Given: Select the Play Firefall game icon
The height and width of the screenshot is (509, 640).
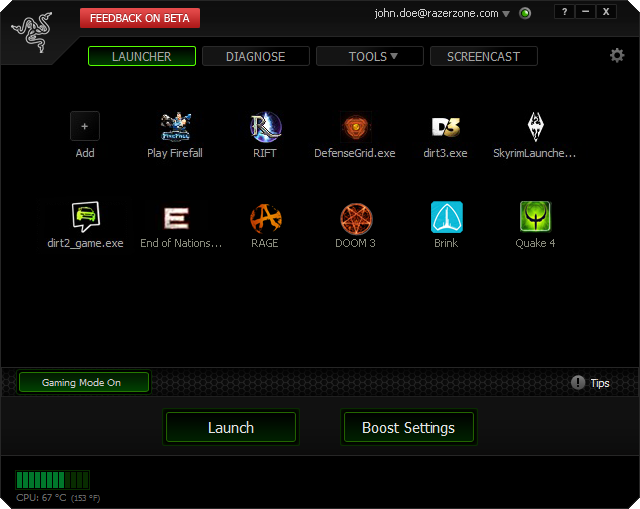Looking at the screenshot, I should [x=175, y=127].
